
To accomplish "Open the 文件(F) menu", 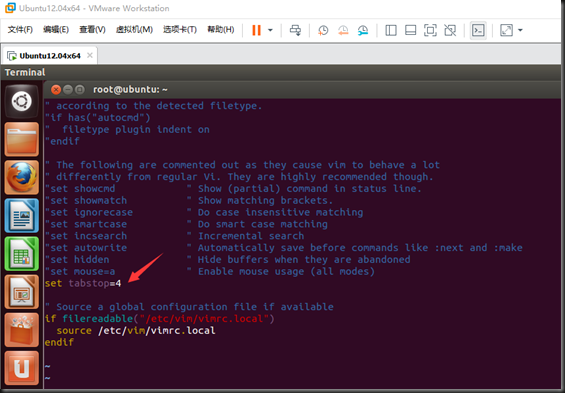I will click(x=20, y=30).
